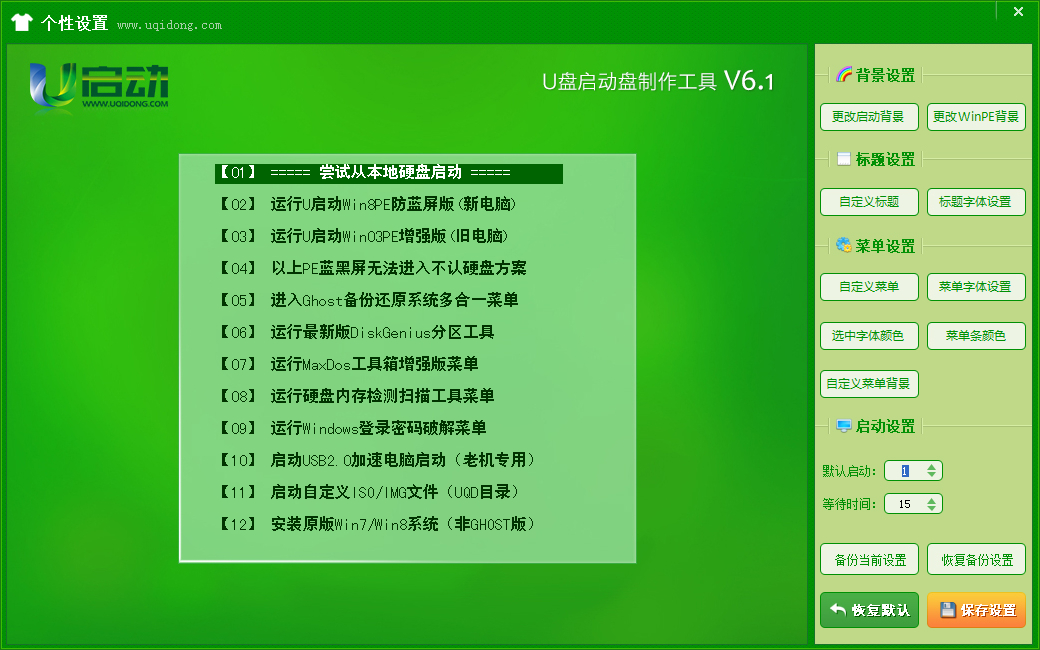Select menu entry 04 以上PE蓝黑屏无法进入不认硬盘方案
The image size is (1040, 650).
(x=372, y=268)
